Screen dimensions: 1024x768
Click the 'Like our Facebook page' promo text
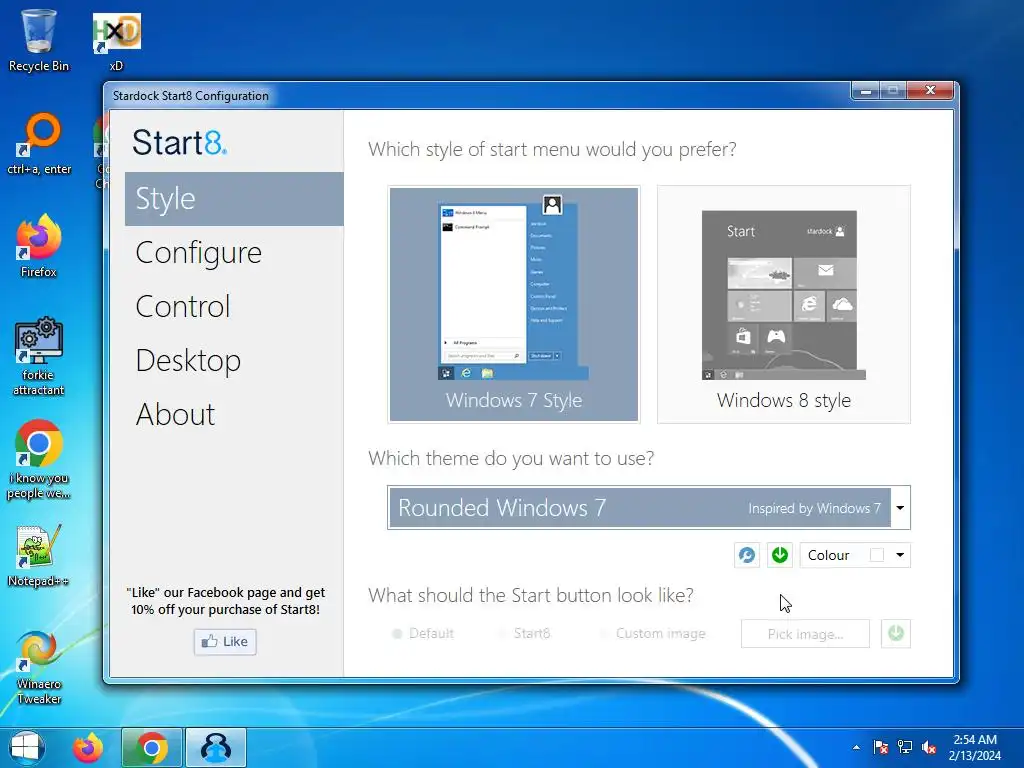(x=225, y=601)
